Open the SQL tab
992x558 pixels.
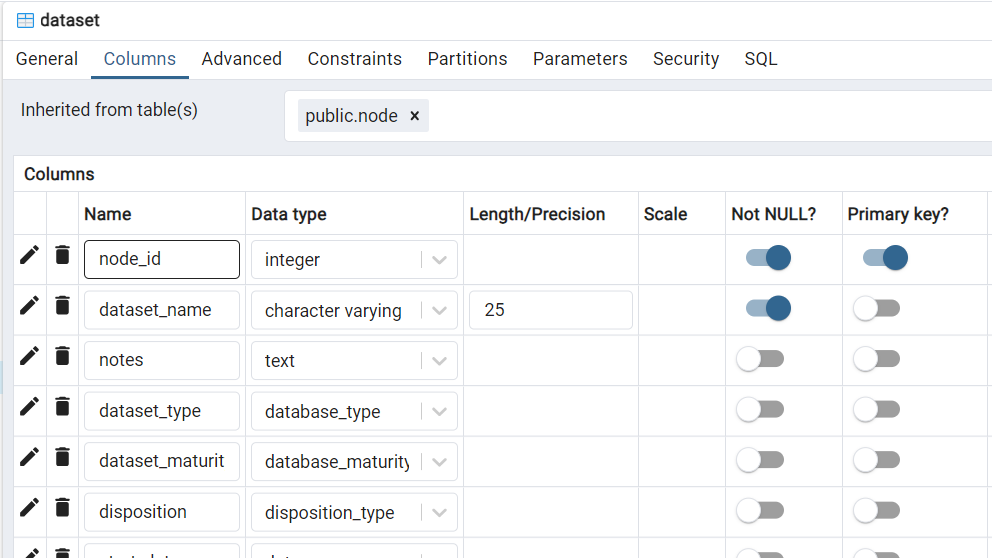click(760, 59)
